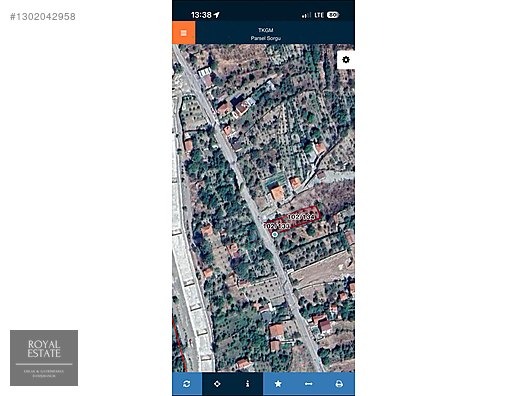Screen dimensions: 528x396
Task: Select parcel label 102/134 on map
Action: (301, 217)
